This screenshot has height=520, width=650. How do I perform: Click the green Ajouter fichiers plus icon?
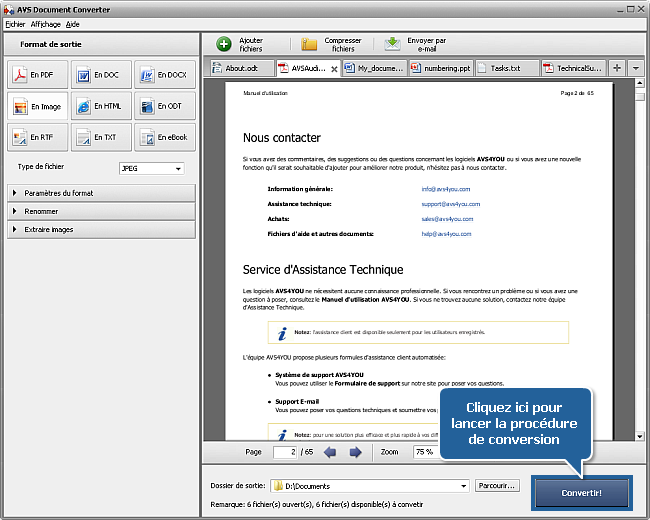coord(224,44)
